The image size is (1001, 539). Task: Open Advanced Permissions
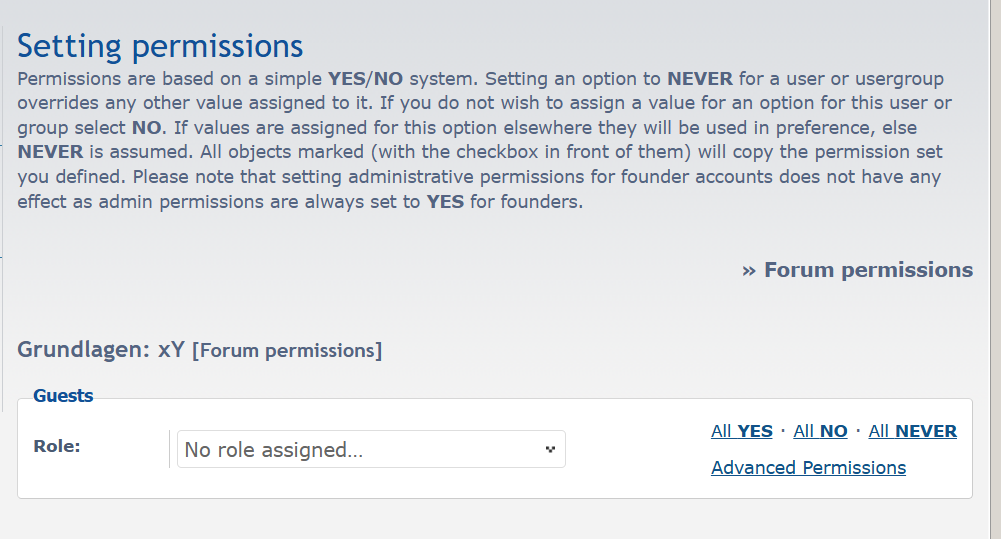point(808,468)
